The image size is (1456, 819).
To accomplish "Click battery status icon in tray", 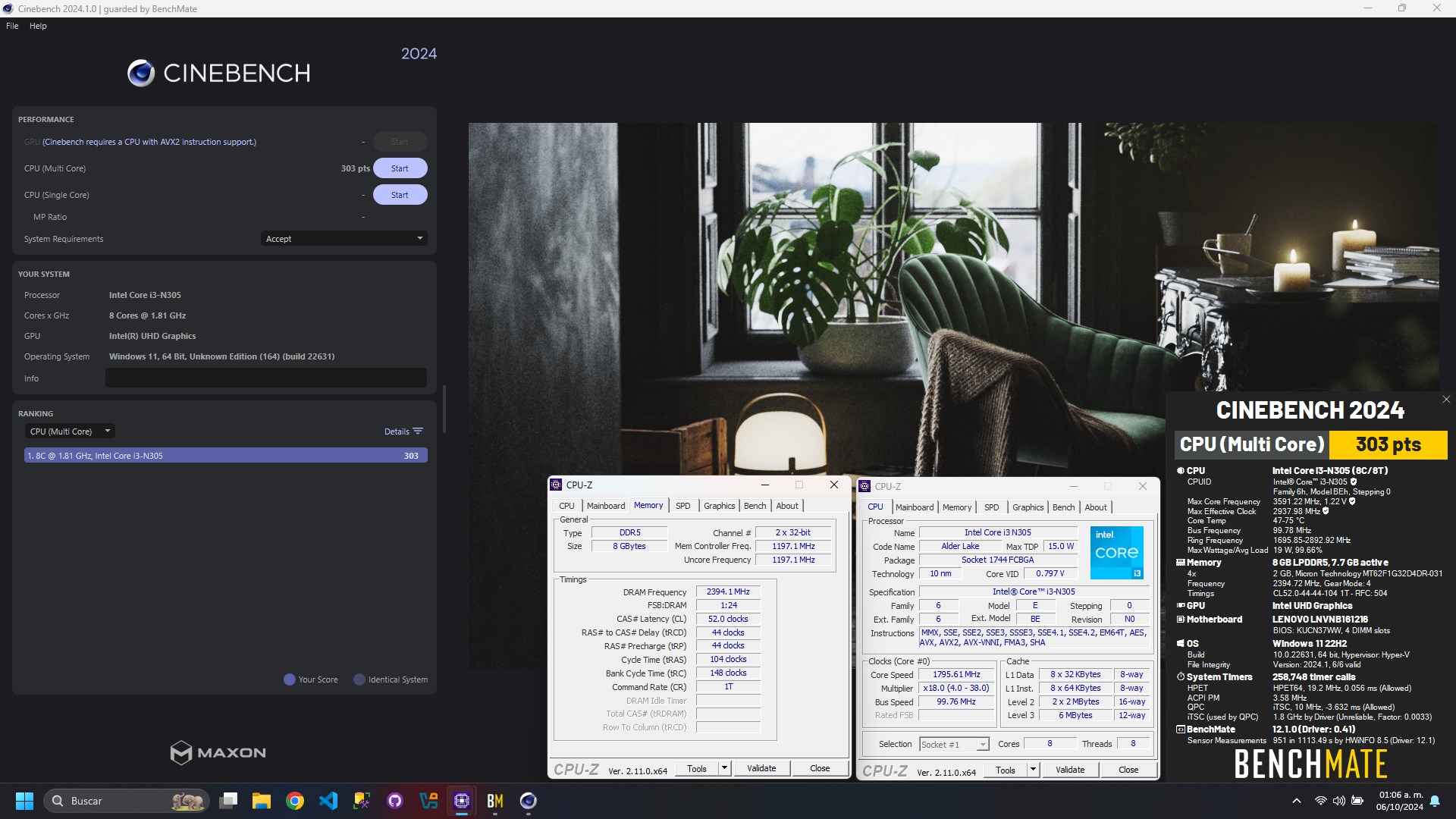I will 1357,801.
